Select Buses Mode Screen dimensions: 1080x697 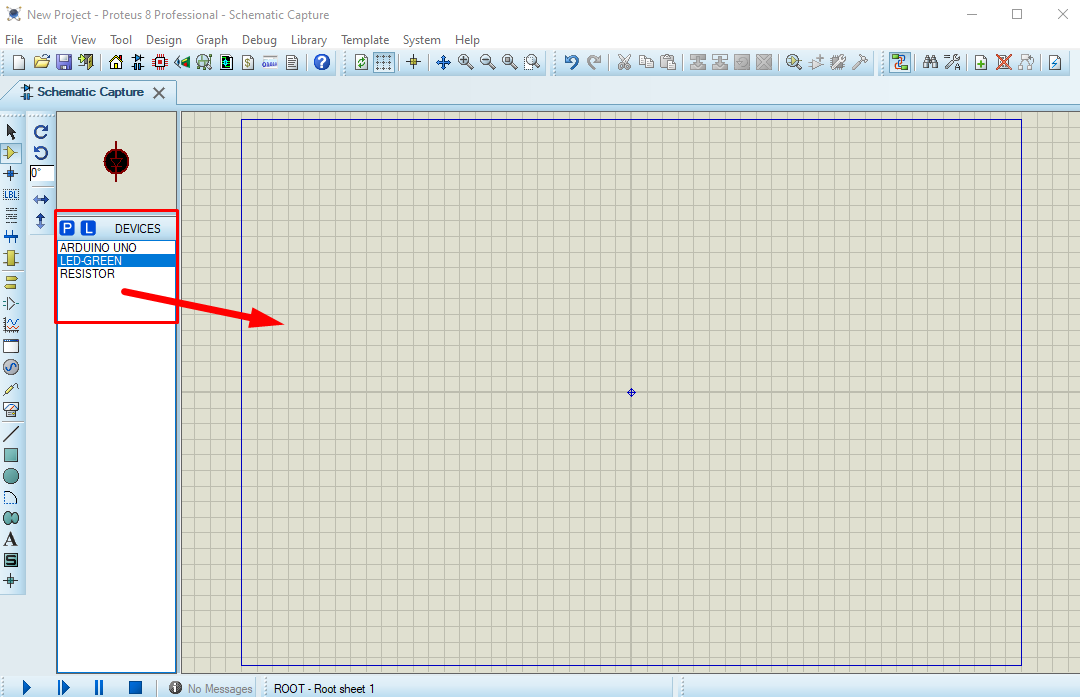(x=11, y=237)
